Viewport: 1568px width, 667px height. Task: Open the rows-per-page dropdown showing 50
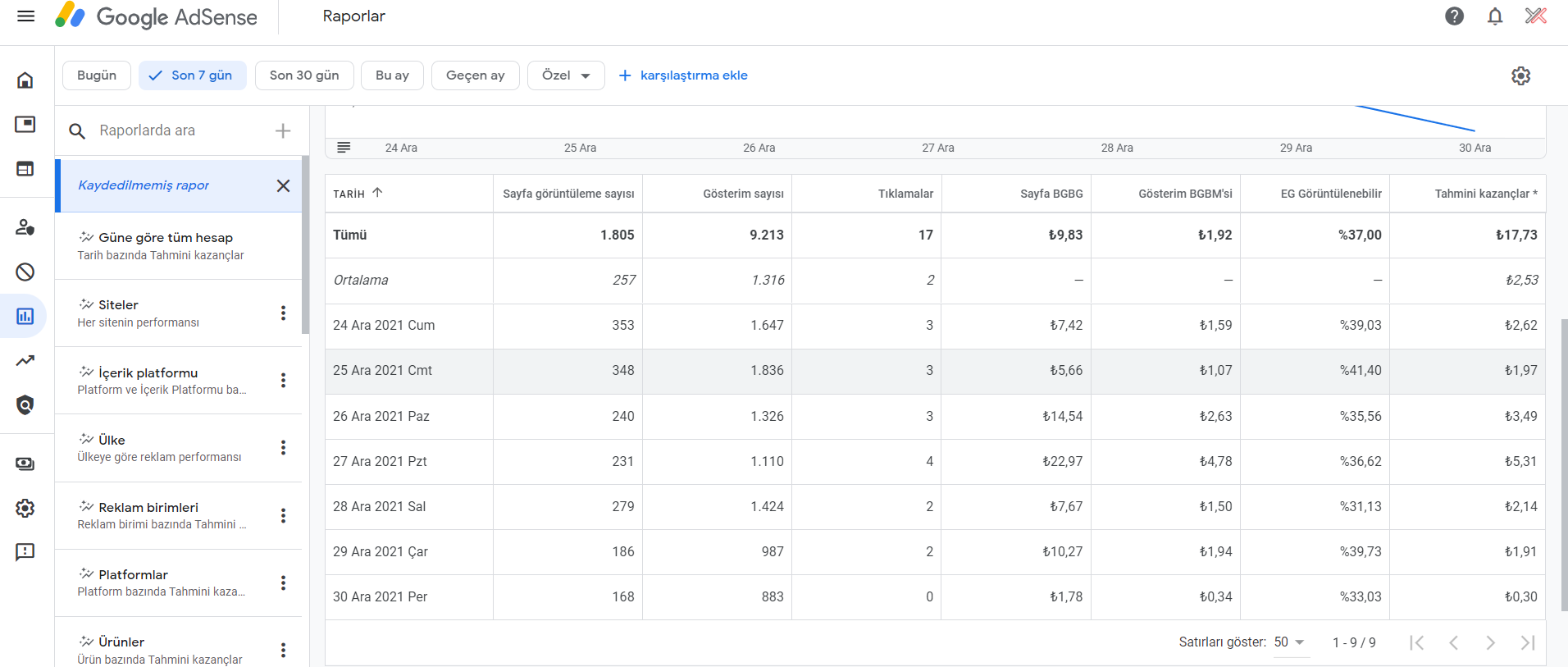[1289, 642]
